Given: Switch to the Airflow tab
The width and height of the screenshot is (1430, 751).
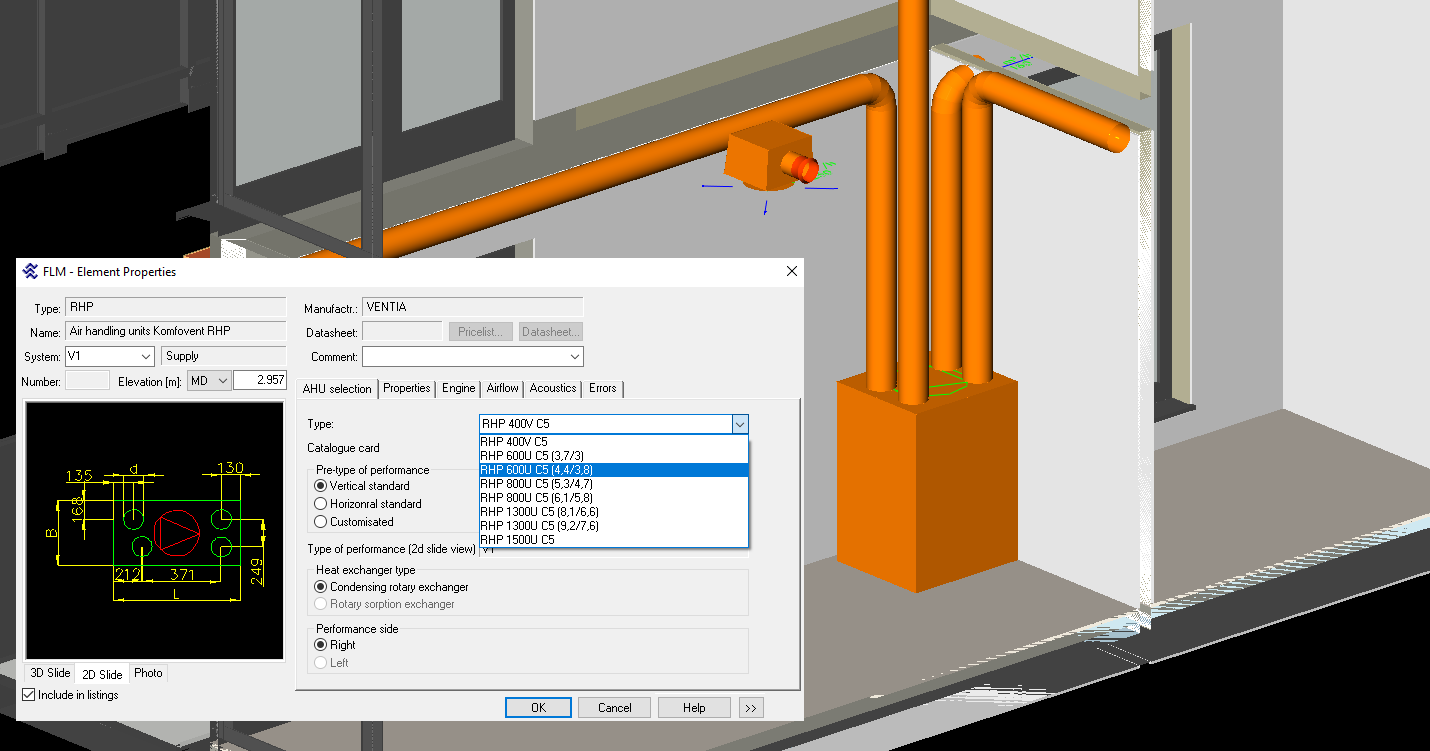Looking at the screenshot, I should point(502,388).
